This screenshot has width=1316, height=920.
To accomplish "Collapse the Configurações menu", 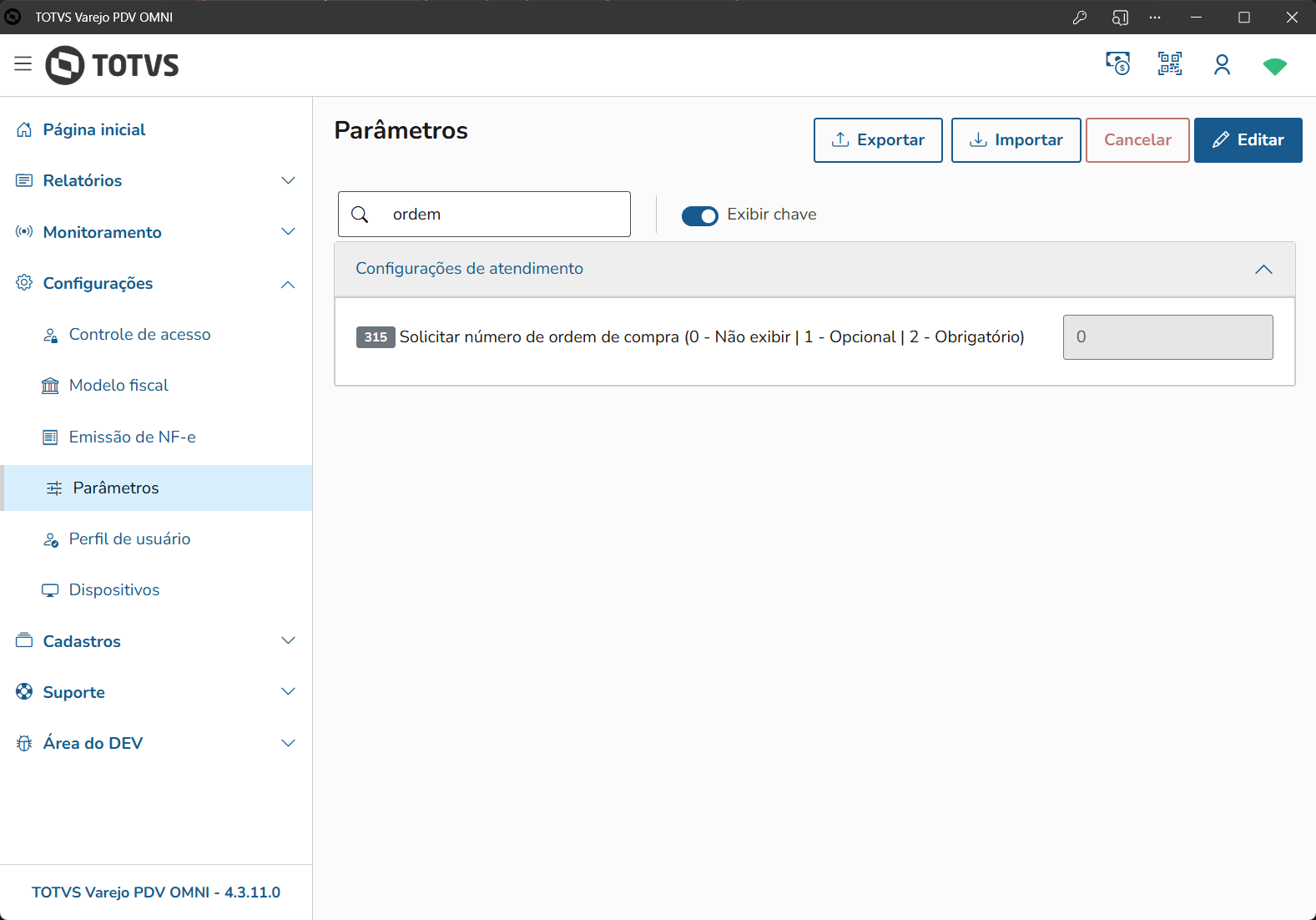I will click(x=156, y=283).
